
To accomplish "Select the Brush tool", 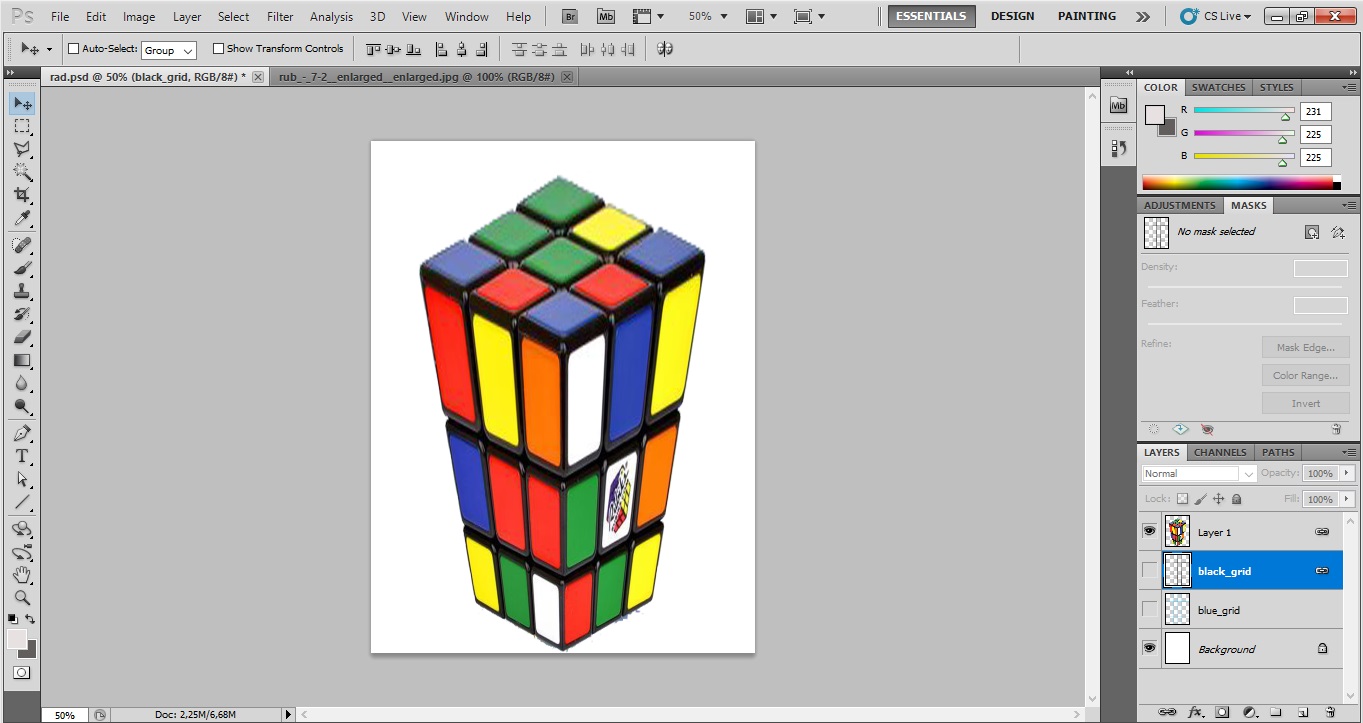I will click(22, 269).
